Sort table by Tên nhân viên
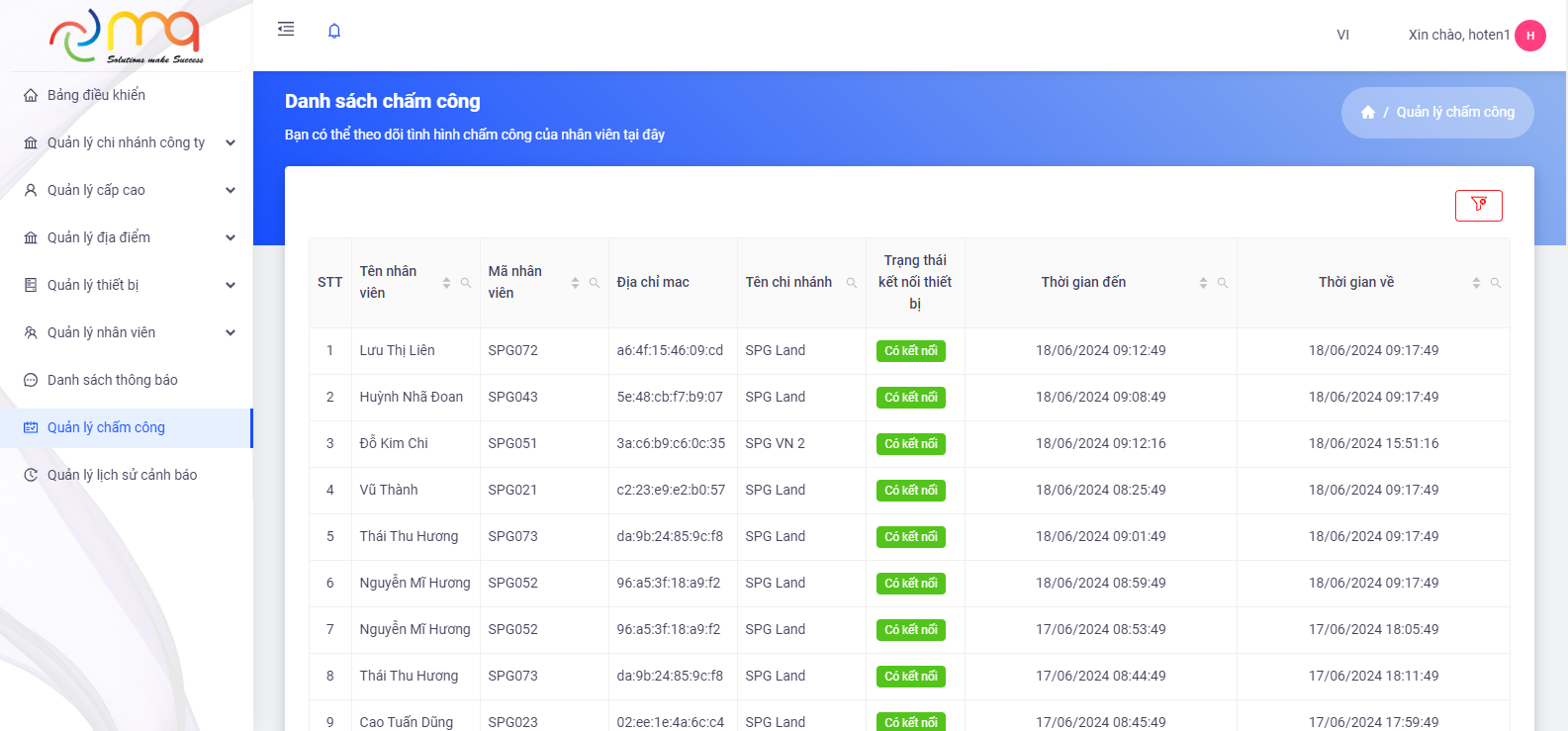This screenshot has width=1568, height=731. pyautogui.click(x=446, y=283)
